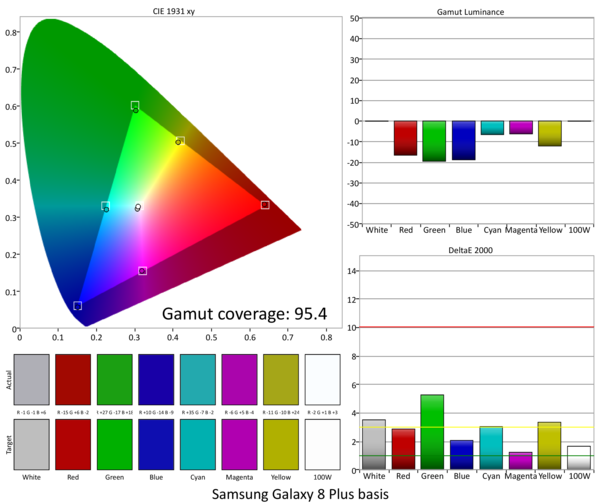Click the Cyan bar in DeltaE 2000 chart
This screenshot has width=600, height=504.
pyautogui.click(x=491, y=448)
